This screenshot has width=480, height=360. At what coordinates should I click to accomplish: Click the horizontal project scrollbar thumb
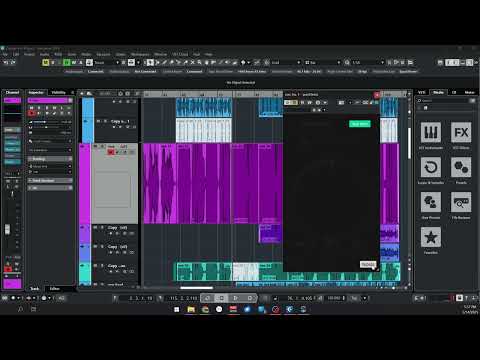click(x=196, y=288)
